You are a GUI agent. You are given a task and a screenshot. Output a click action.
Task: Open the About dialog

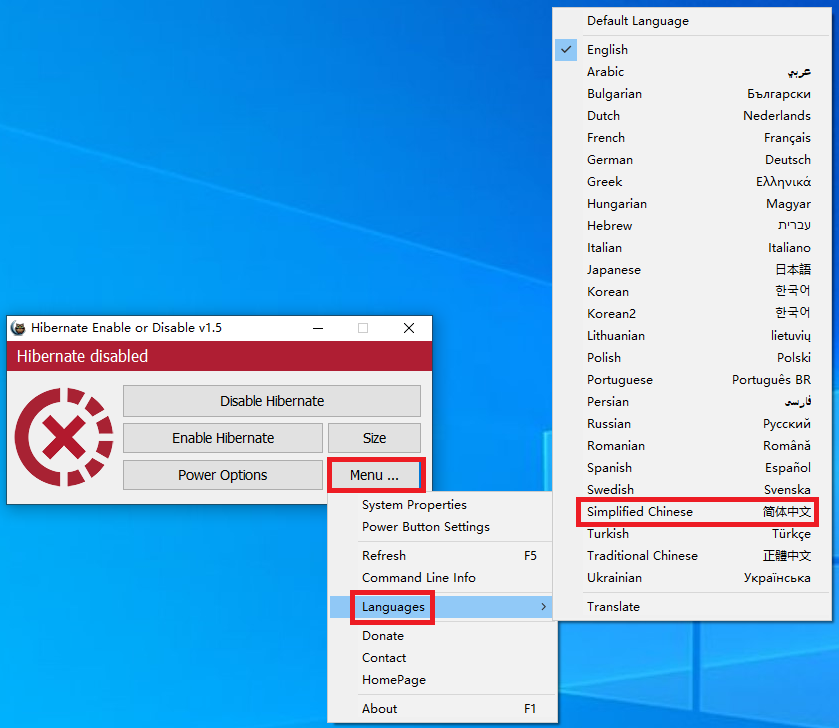coord(379,708)
